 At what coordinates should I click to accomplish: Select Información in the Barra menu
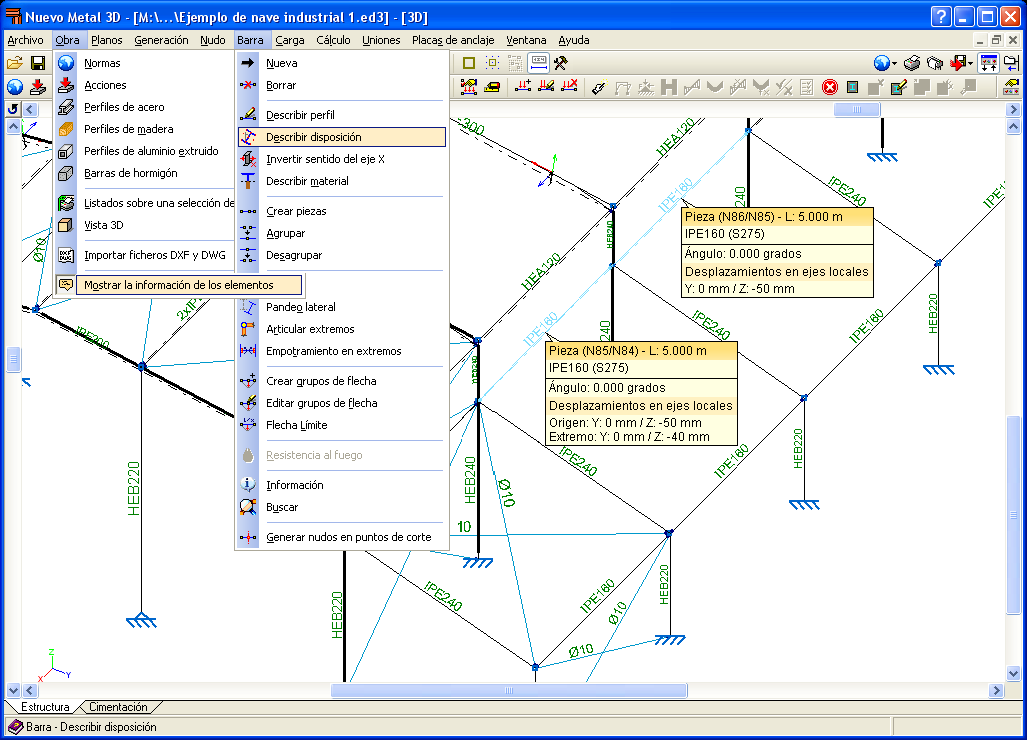(294, 485)
